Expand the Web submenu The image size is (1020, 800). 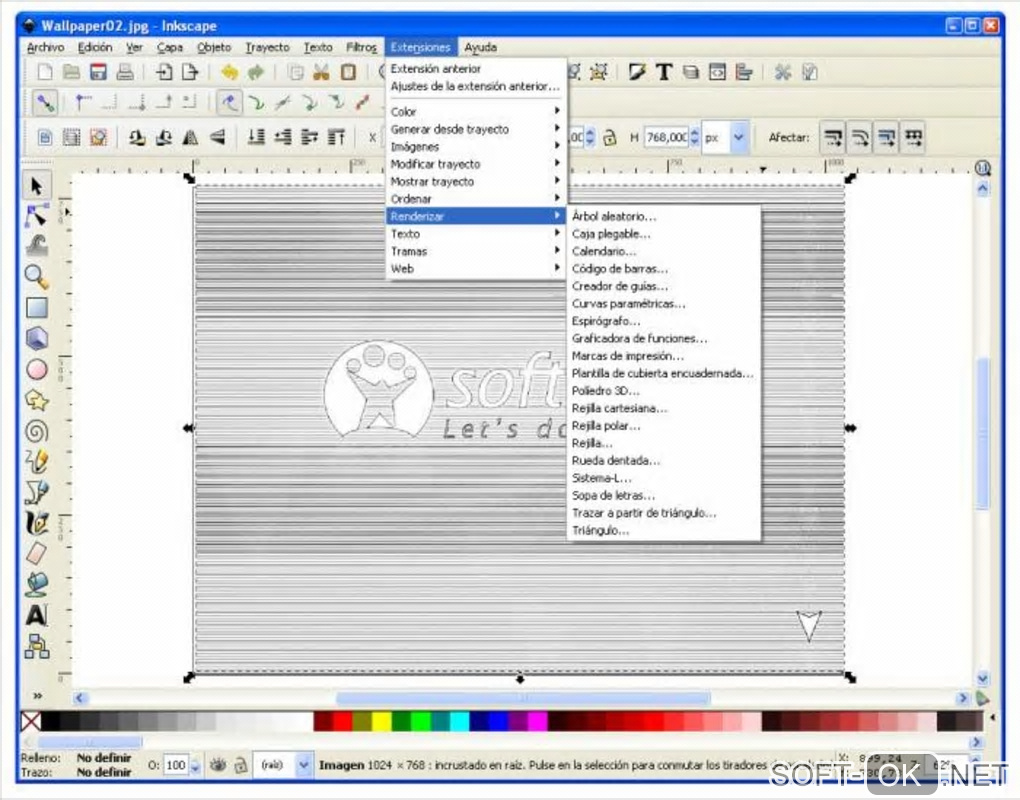475,269
